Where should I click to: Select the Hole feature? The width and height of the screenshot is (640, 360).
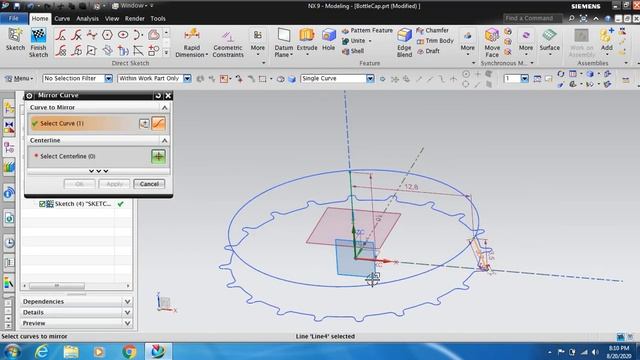point(329,40)
